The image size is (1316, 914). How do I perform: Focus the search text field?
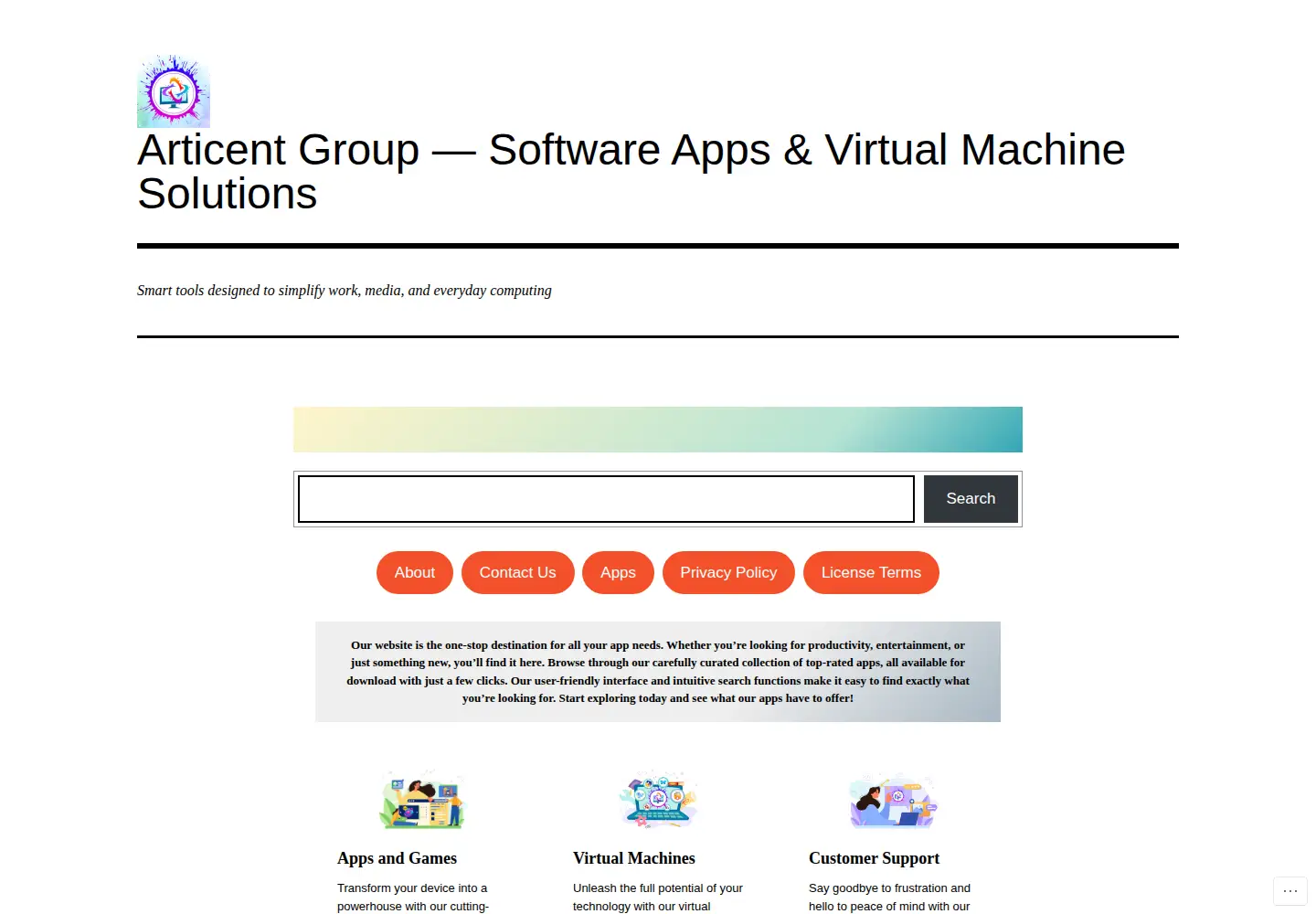point(606,499)
